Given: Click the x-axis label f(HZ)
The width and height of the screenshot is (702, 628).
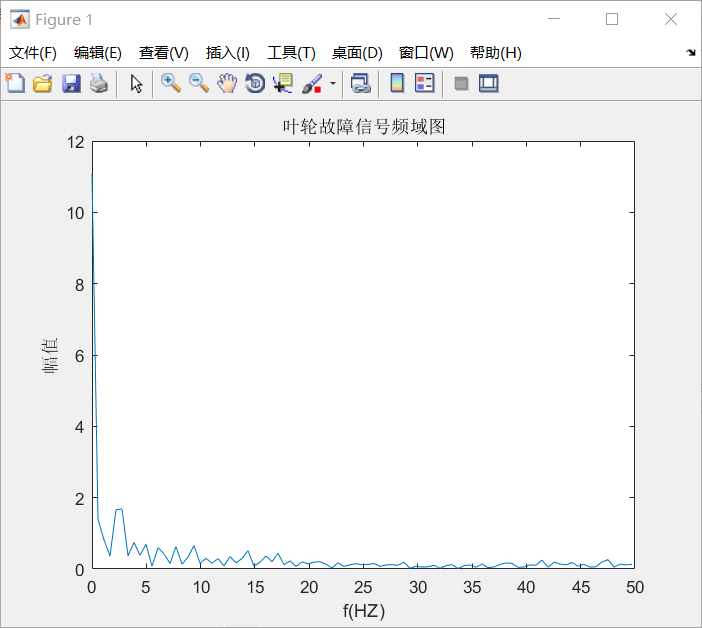Looking at the screenshot, I should pyautogui.click(x=364, y=611).
